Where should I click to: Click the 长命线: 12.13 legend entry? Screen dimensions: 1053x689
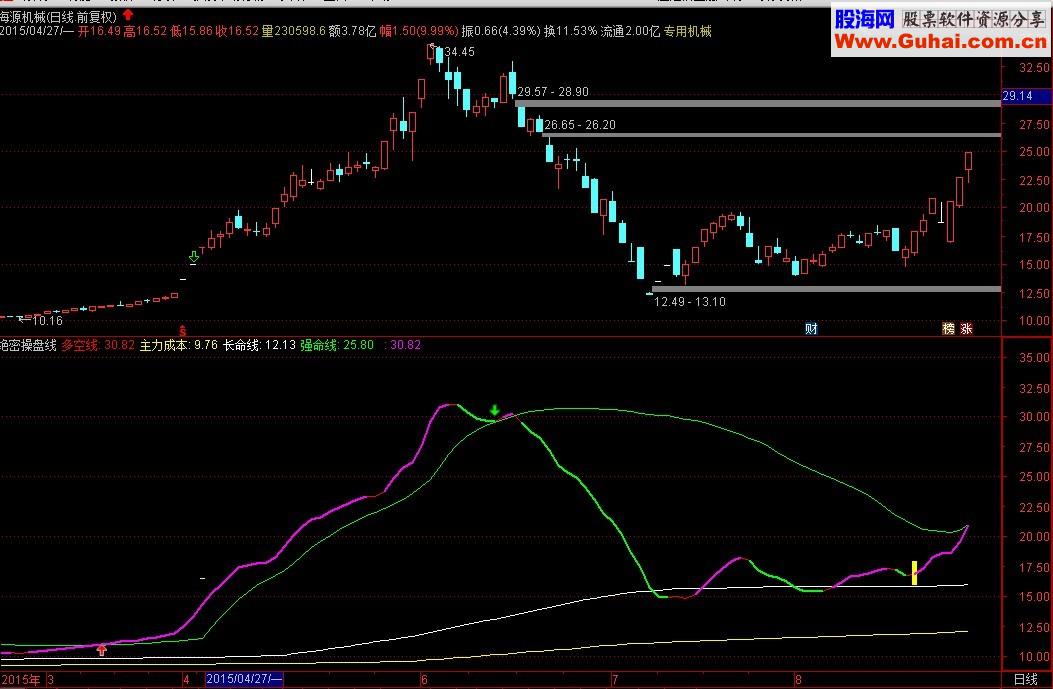pyautogui.click(x=259, y=345)
